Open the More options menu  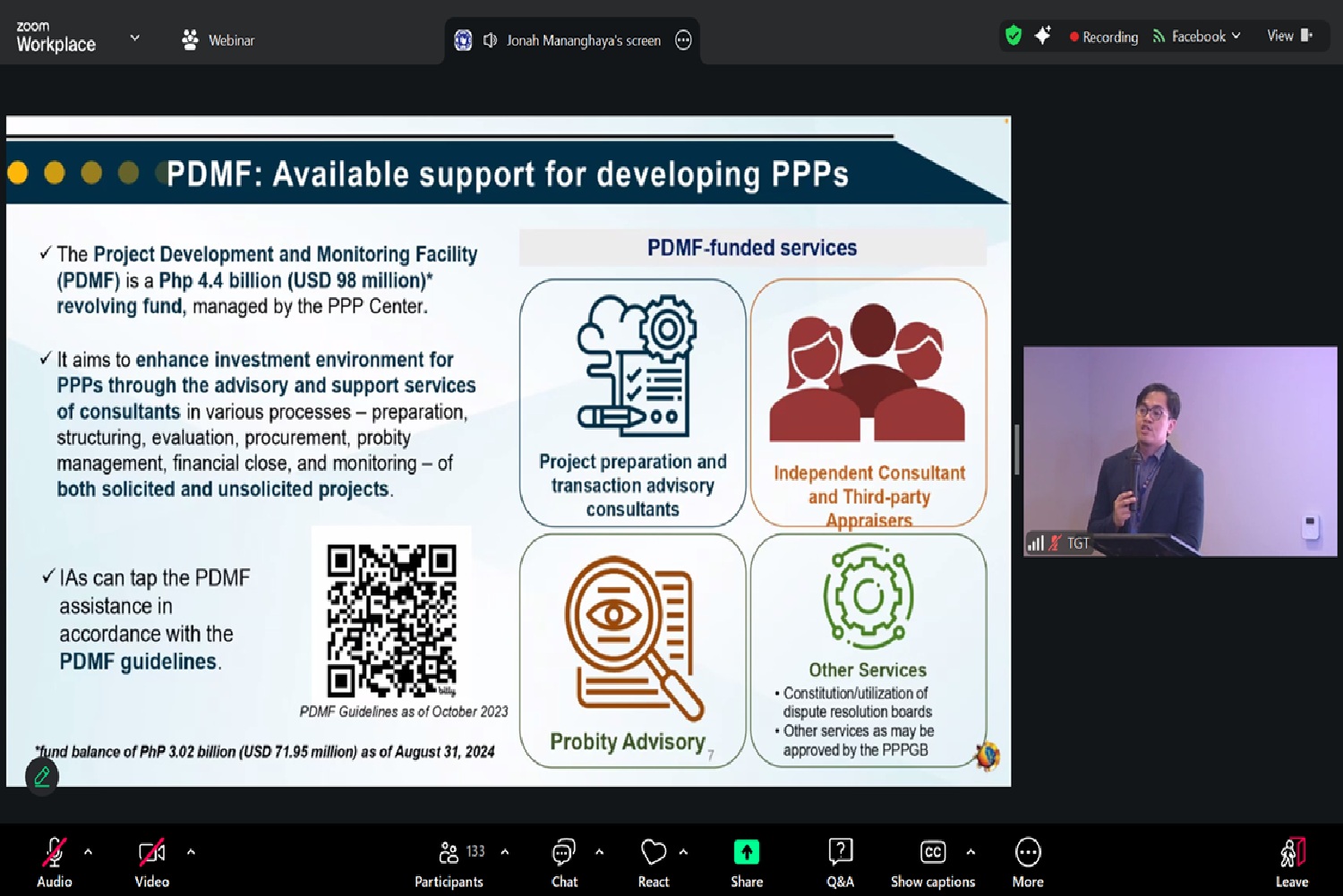click(x=1027, y=863)
